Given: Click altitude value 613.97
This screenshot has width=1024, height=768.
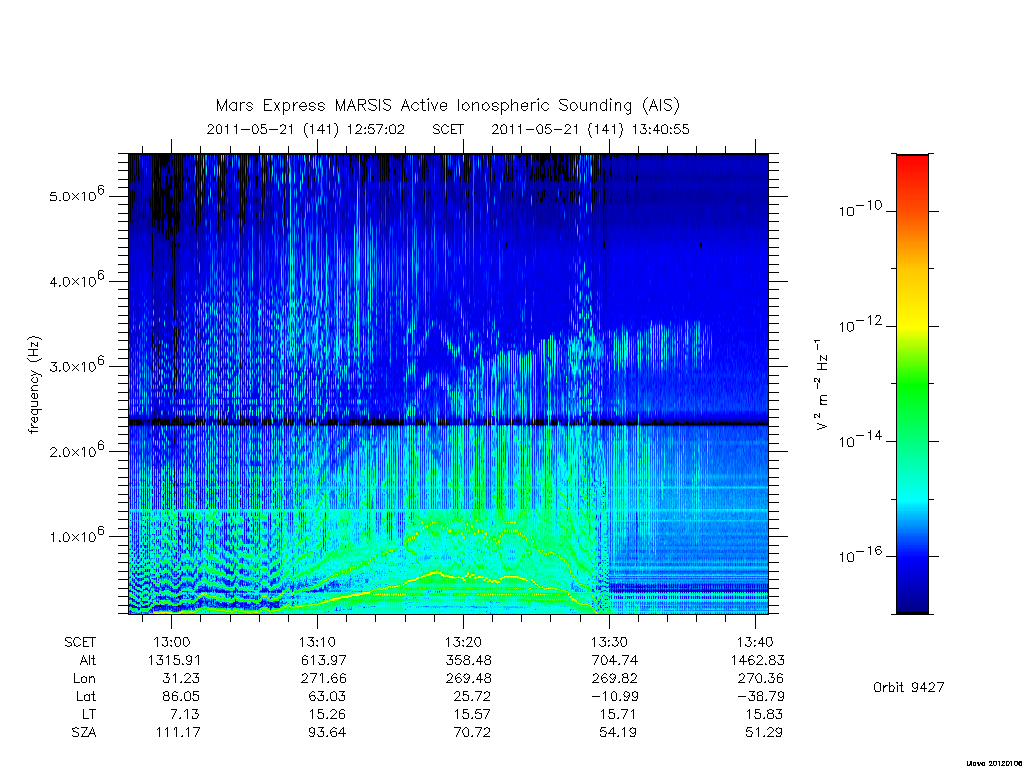Looking at the screenshot, I should (323, 660).
